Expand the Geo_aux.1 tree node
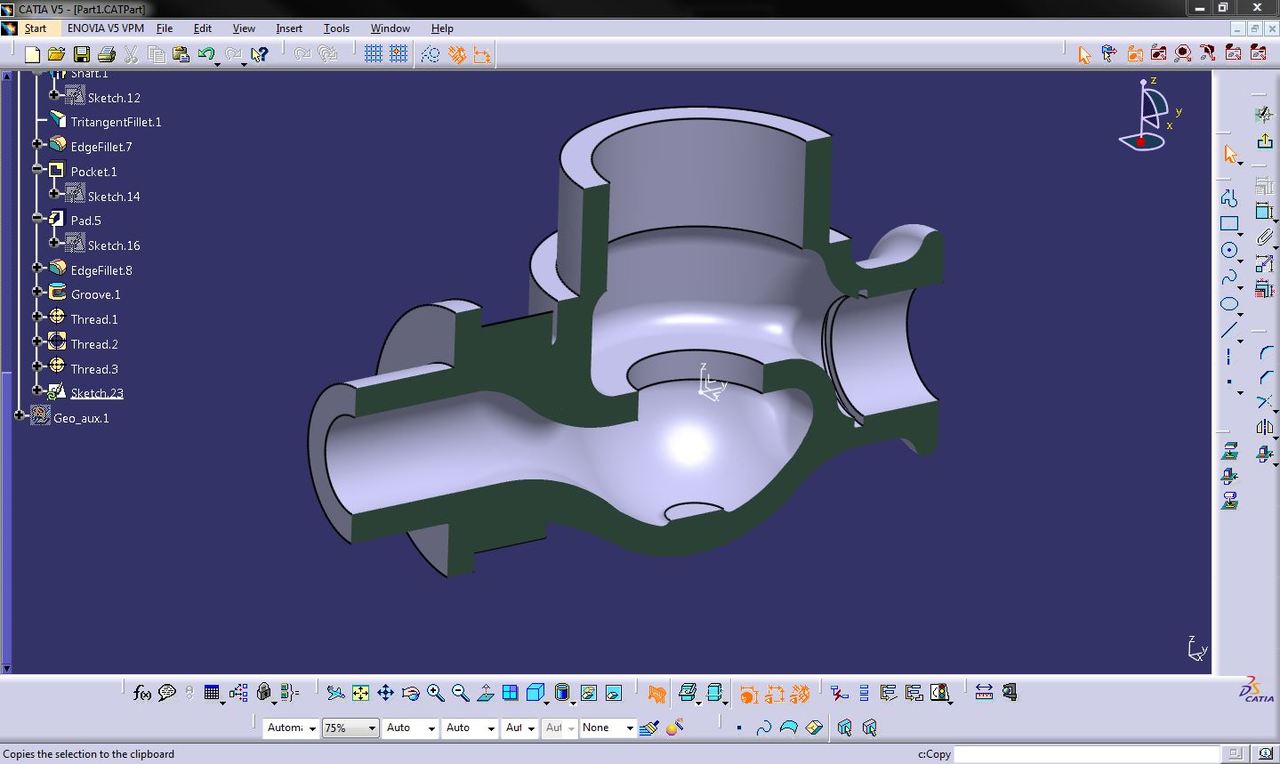1280x764 pixels. click(x=19, y=415)
